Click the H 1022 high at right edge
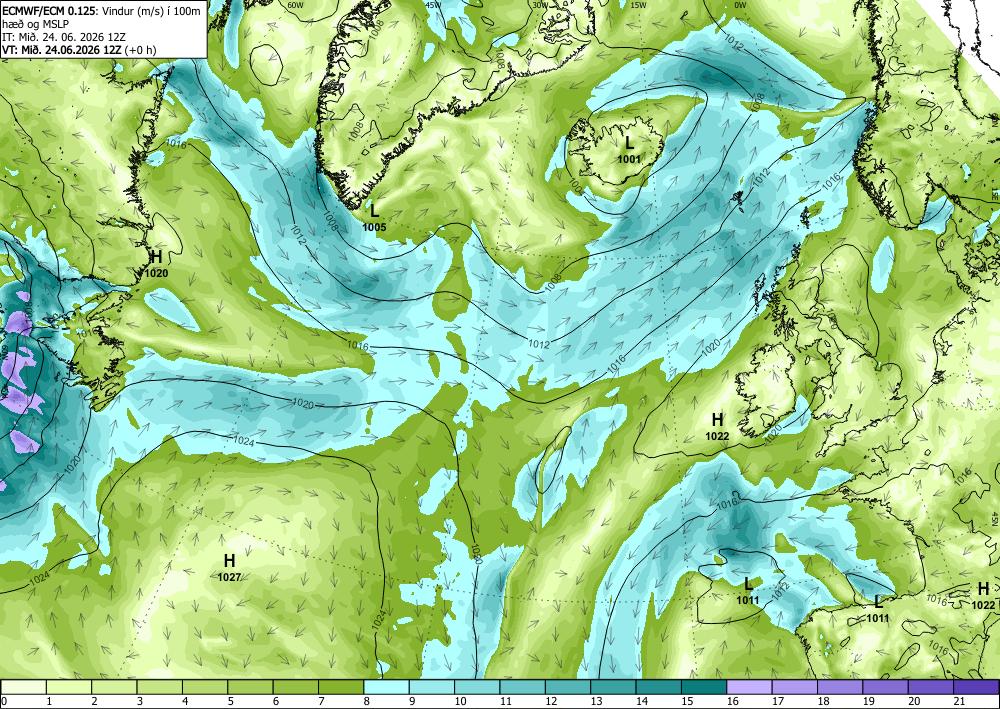The image size is (1000, 709). (983, 596)
